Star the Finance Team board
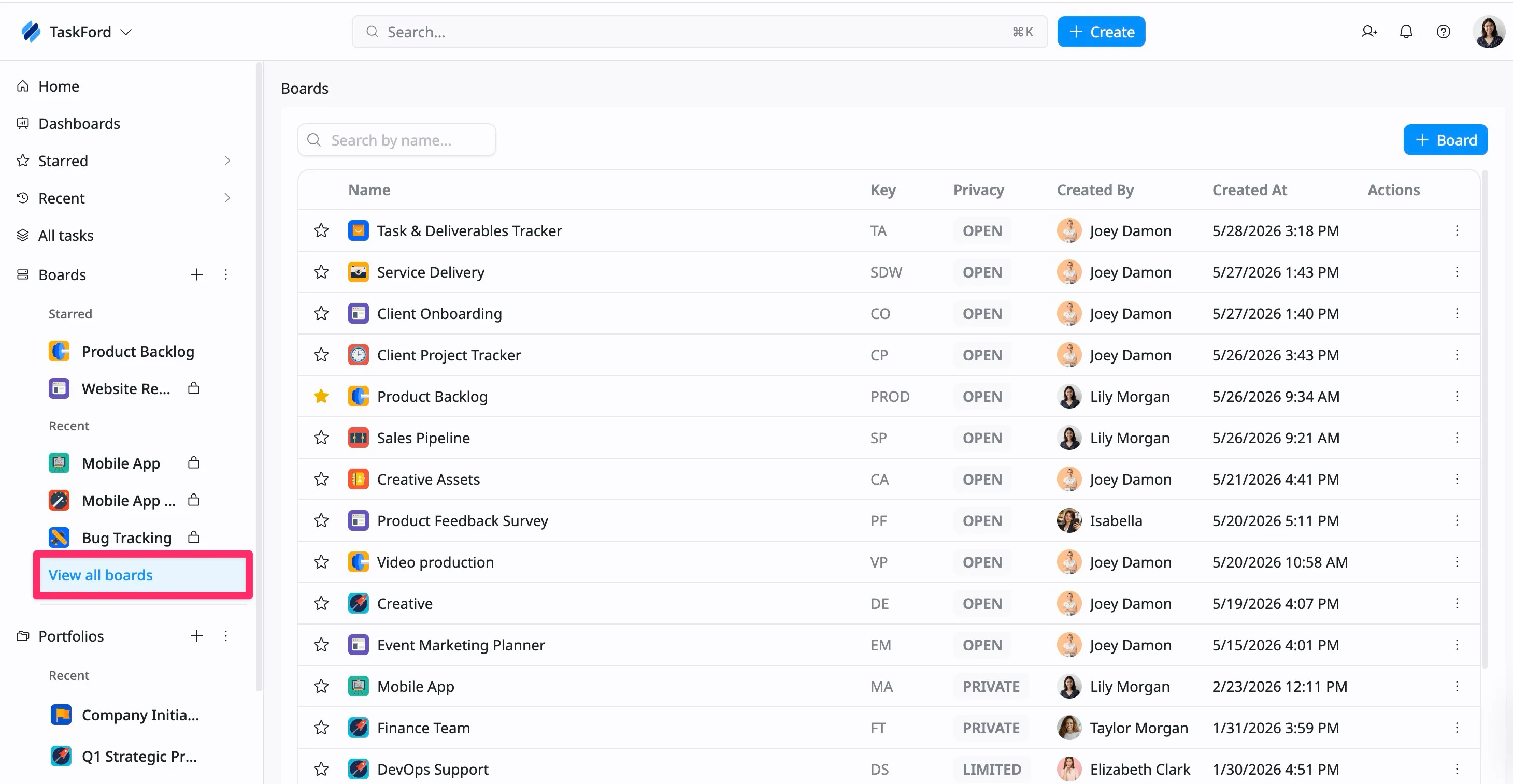 pyautogui.click(x=321, y=728)
